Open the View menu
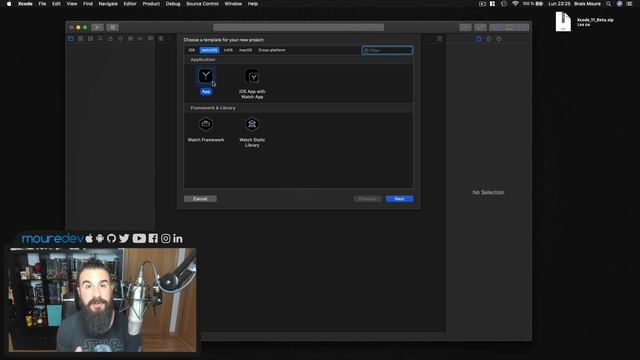The height and width of the screenshot is (360, 640). [72, 4]
